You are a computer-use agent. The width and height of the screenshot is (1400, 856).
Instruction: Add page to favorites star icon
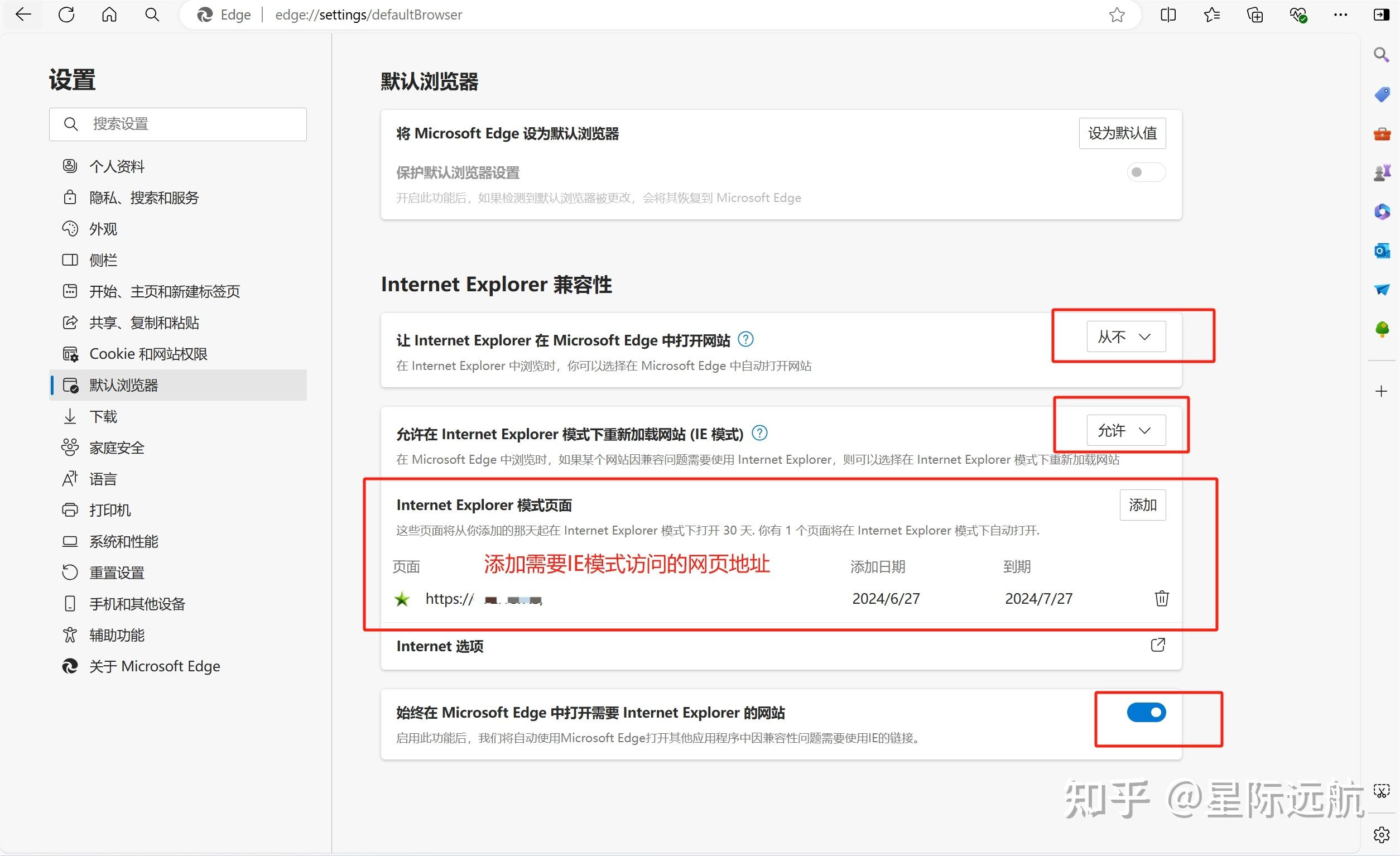click(x=1117, y=15)
